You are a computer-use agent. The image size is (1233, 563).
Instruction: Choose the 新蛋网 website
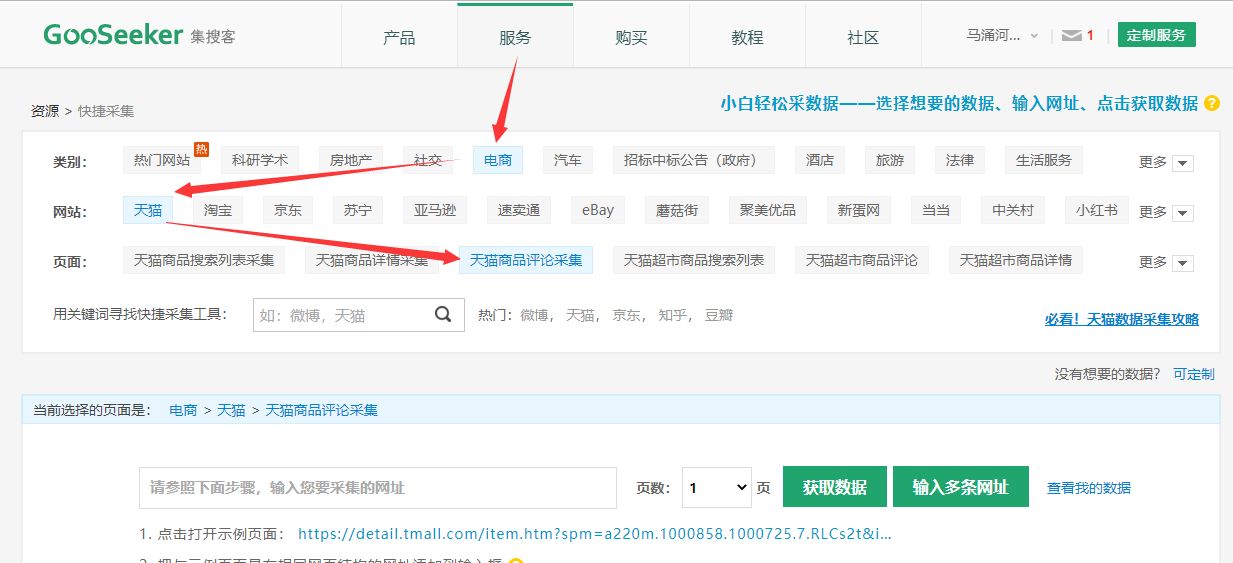point(859,210)
